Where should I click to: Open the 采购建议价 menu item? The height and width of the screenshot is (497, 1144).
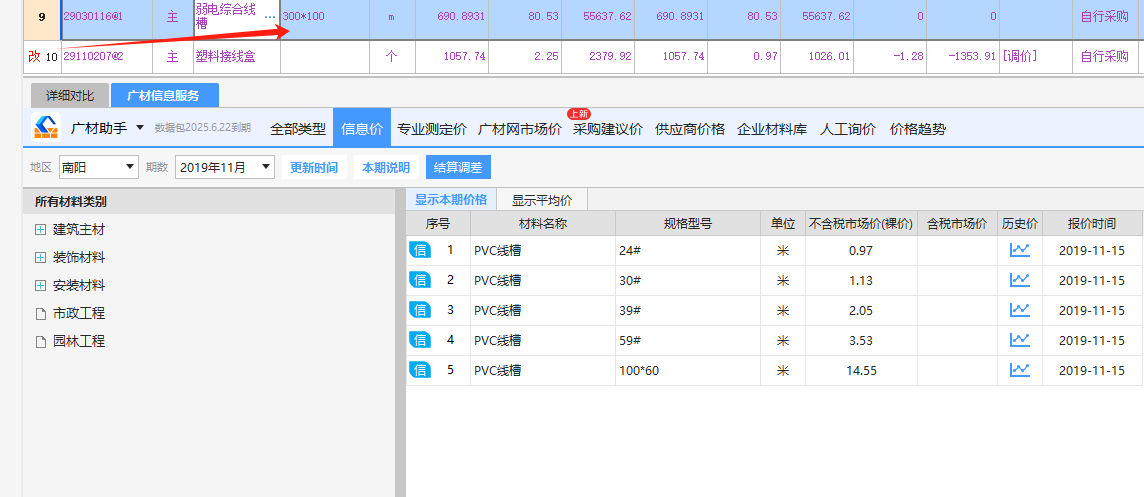[x=608, y=129]
